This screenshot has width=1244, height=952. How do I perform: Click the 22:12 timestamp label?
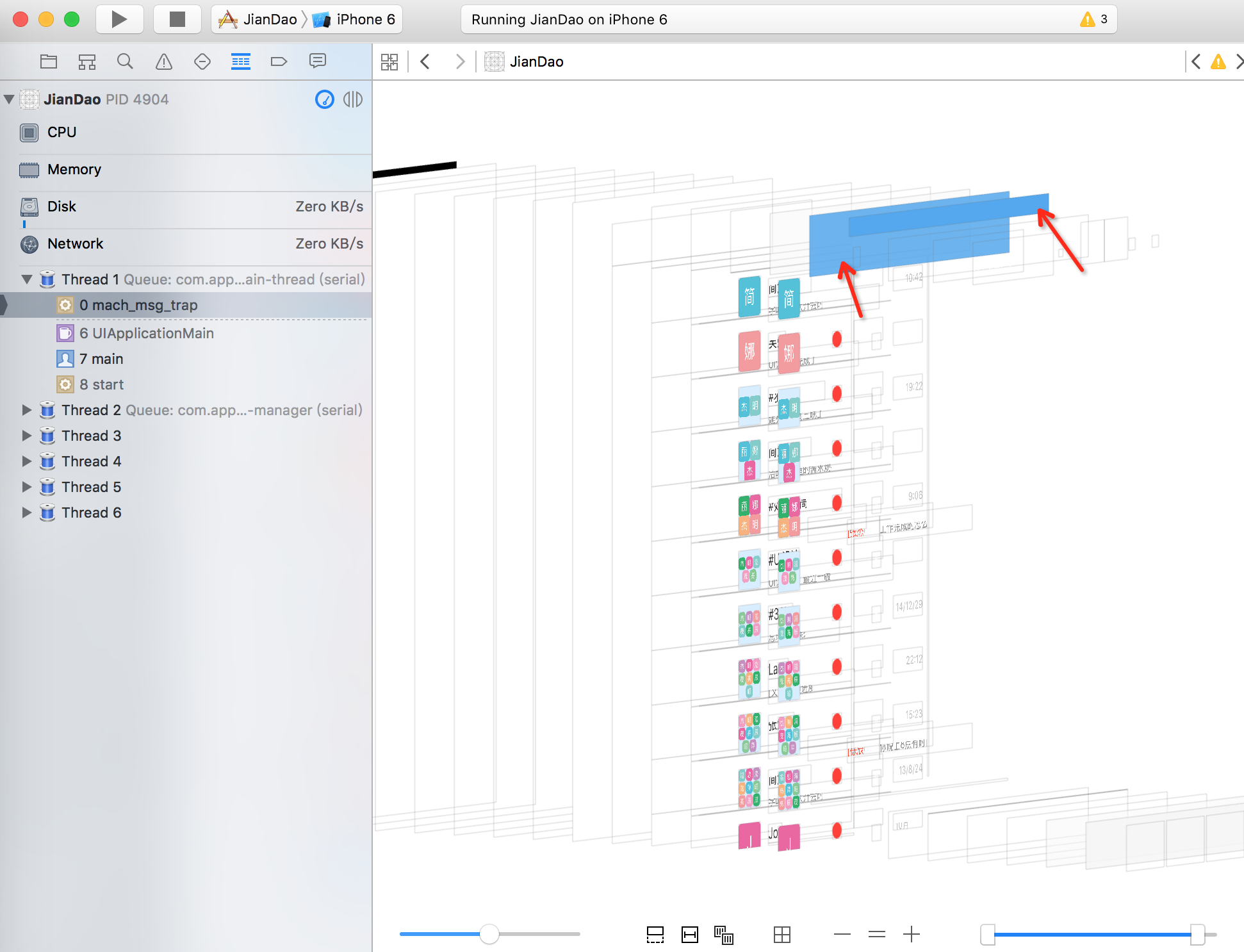(914, 660)
